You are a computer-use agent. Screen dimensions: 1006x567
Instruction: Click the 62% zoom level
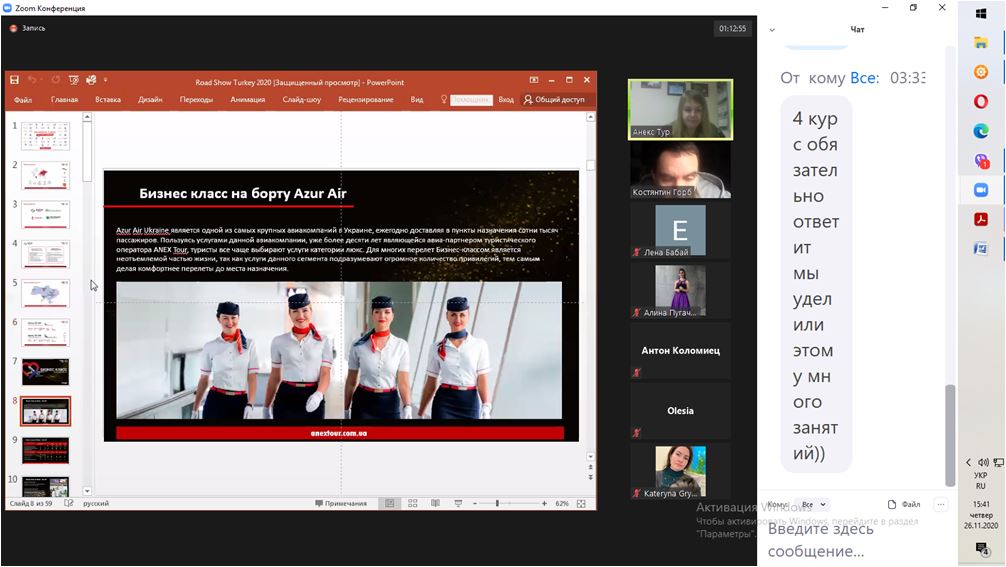tap(562, 504)
